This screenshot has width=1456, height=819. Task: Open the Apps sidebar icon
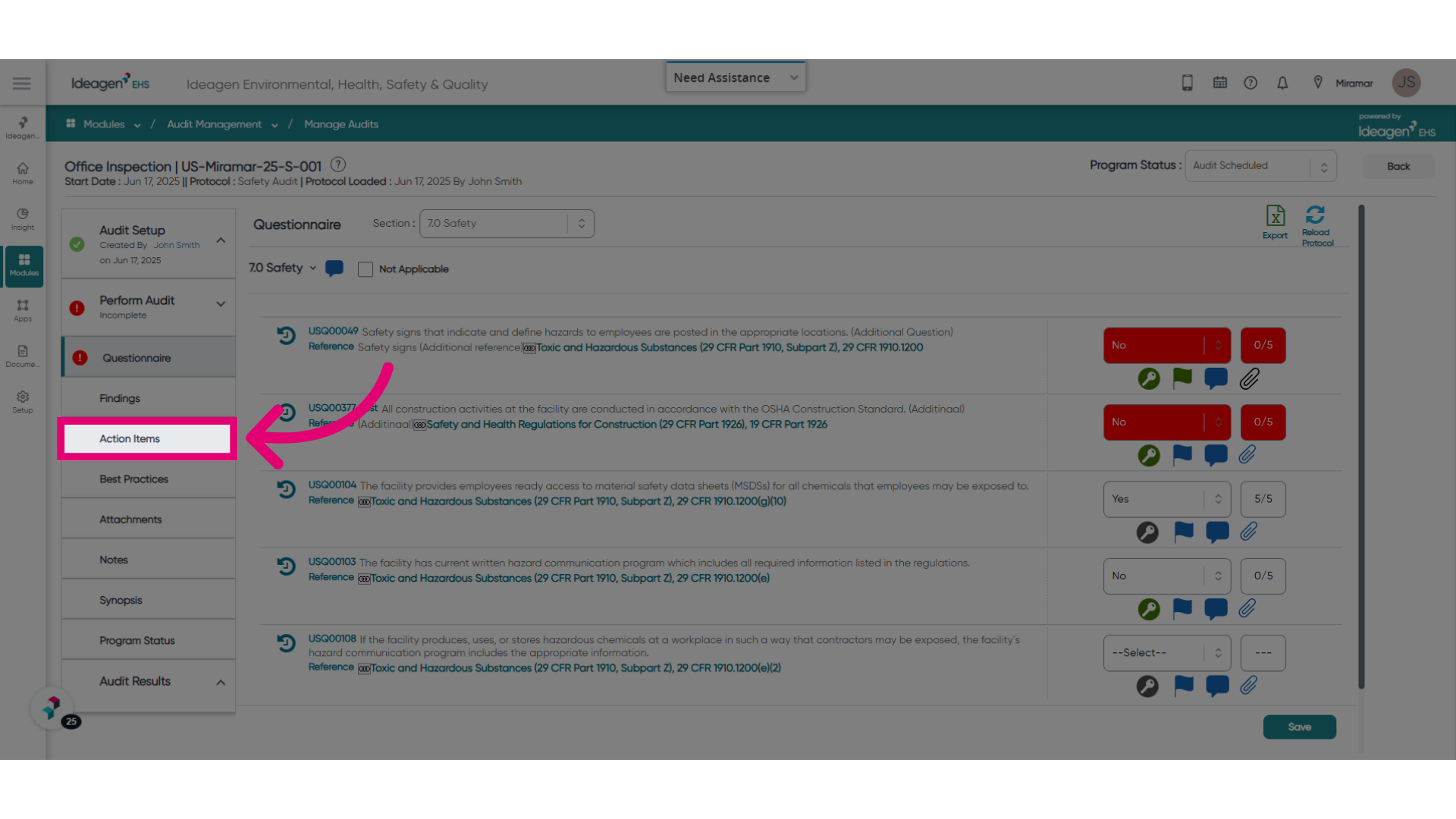click(23, 310)
